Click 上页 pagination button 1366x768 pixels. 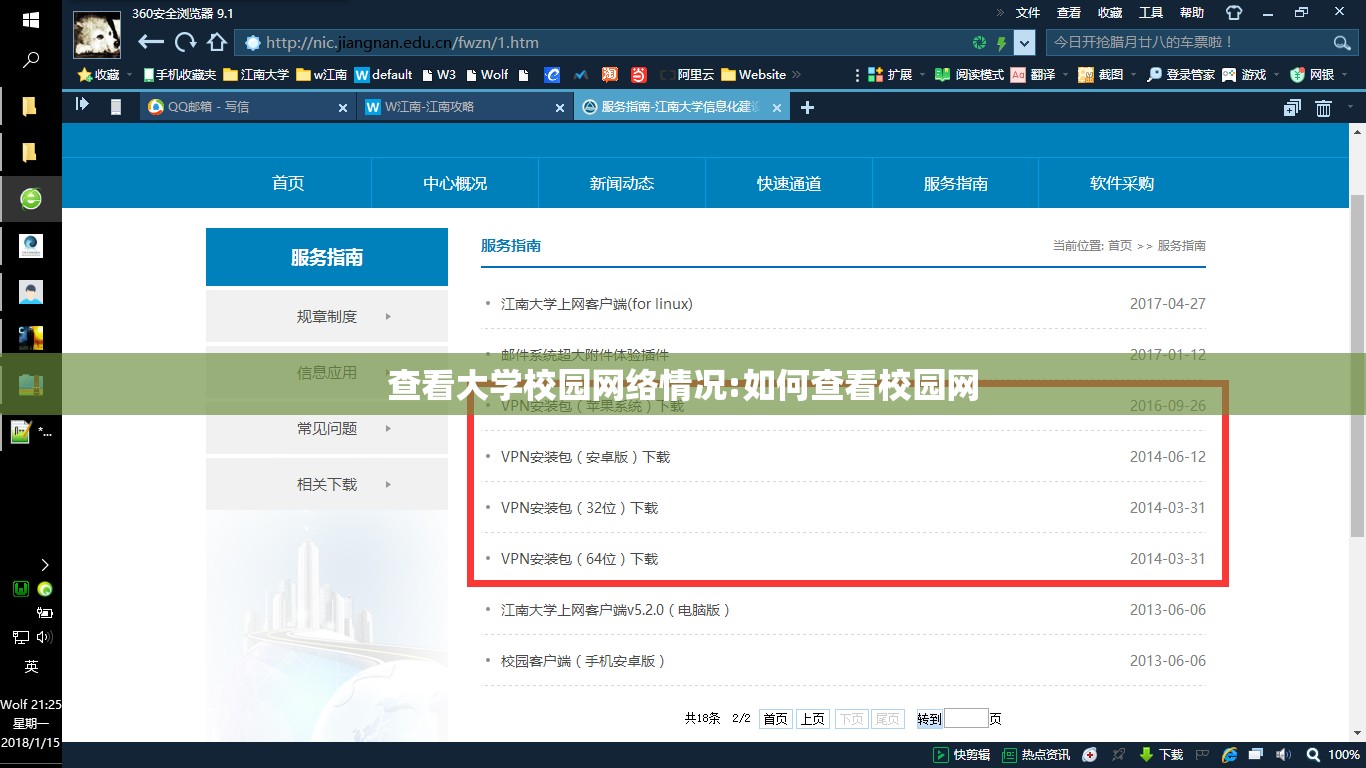pos(813,719)
